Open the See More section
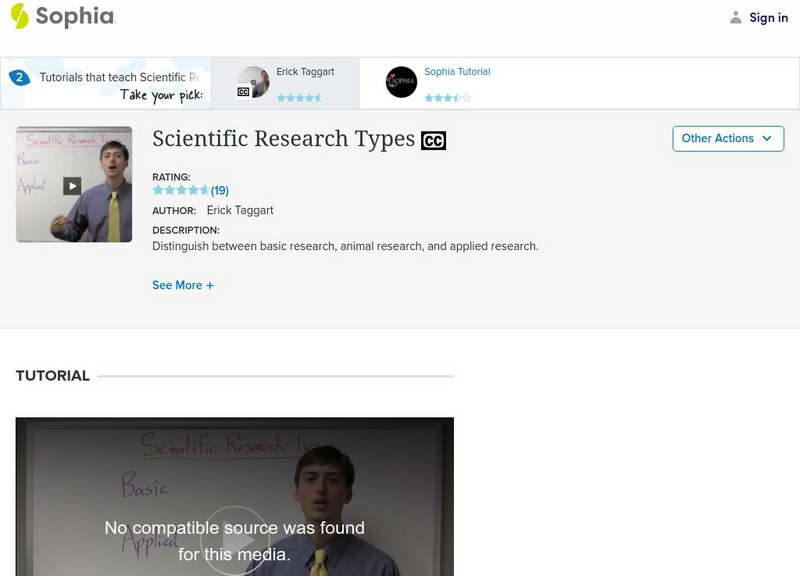The width and height of the screenshot is (800, 576). (184, 285)
